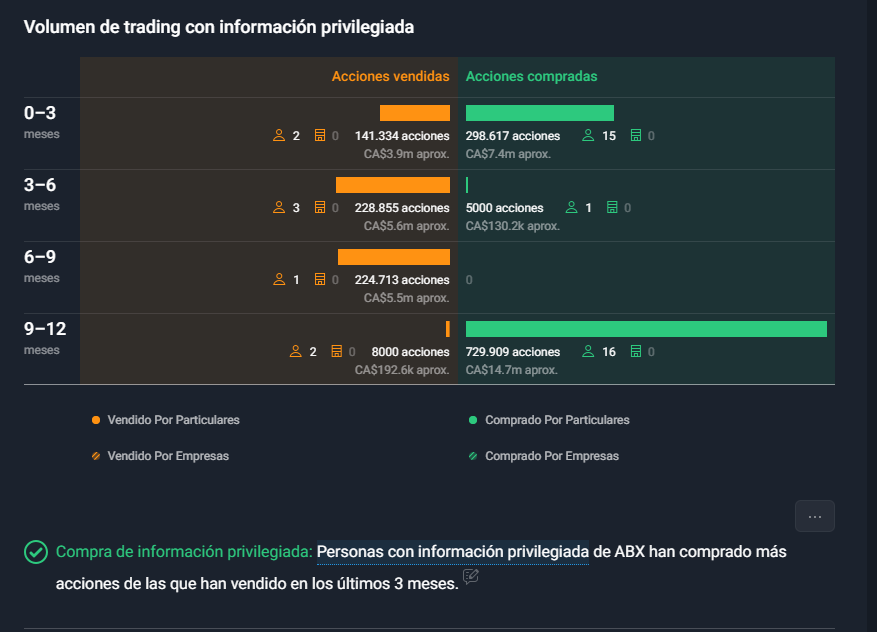The image size is (877, 632).
Task: Click the edit note icon after '3 meses.'
Action: 471,576
